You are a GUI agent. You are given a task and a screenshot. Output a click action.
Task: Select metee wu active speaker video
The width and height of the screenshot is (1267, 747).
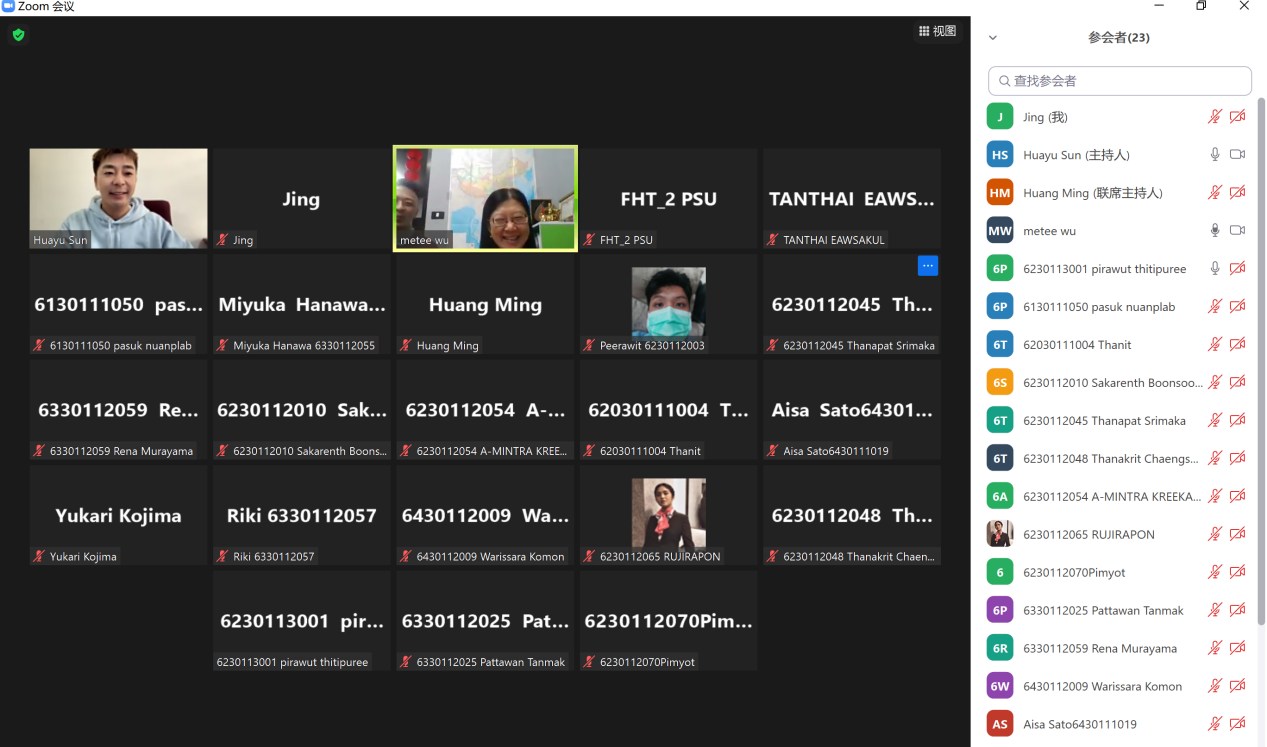click(x=485, y=199)
